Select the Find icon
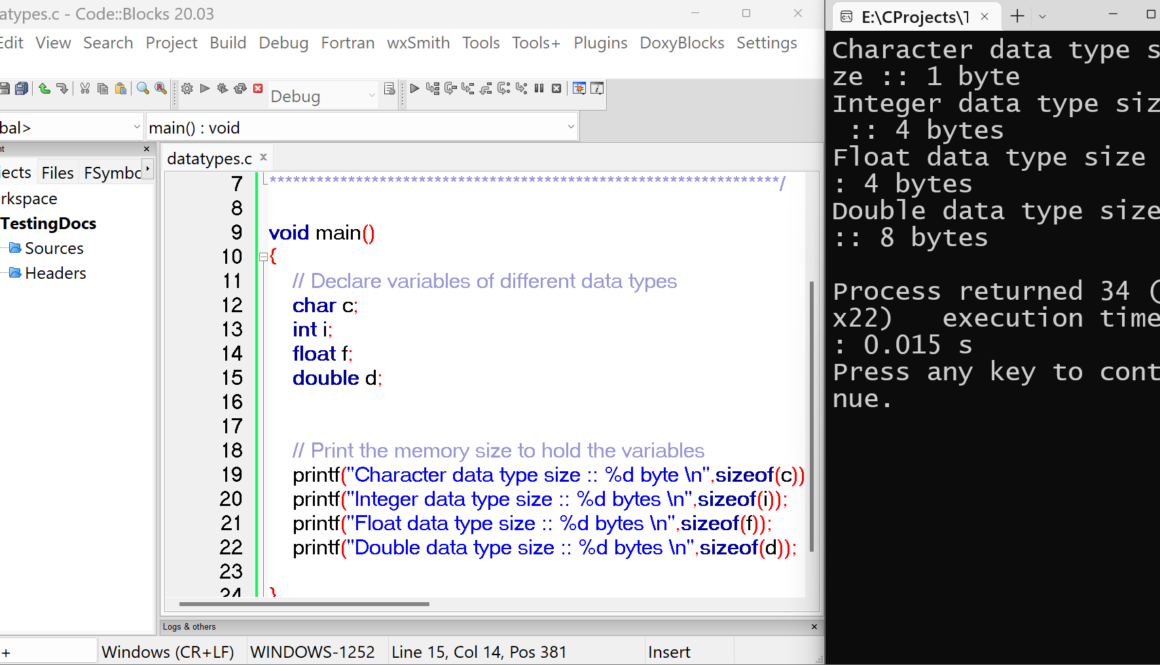 (x=141, y=88)
